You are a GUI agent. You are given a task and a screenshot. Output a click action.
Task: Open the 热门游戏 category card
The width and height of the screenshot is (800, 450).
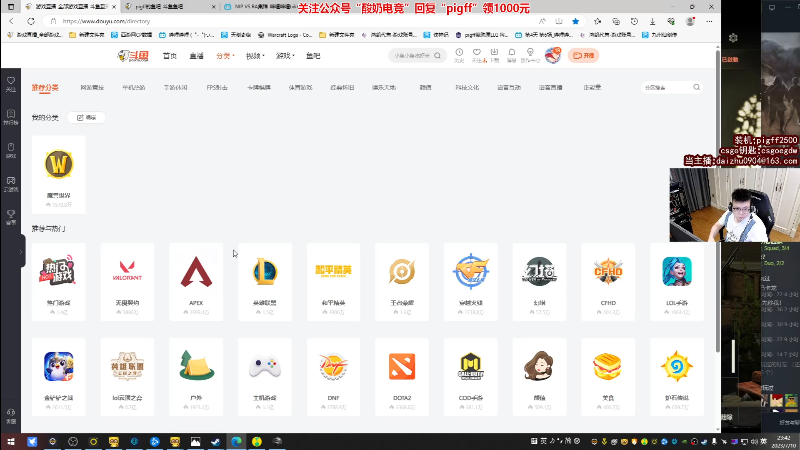pyautogui.click(x=59, y=282)
